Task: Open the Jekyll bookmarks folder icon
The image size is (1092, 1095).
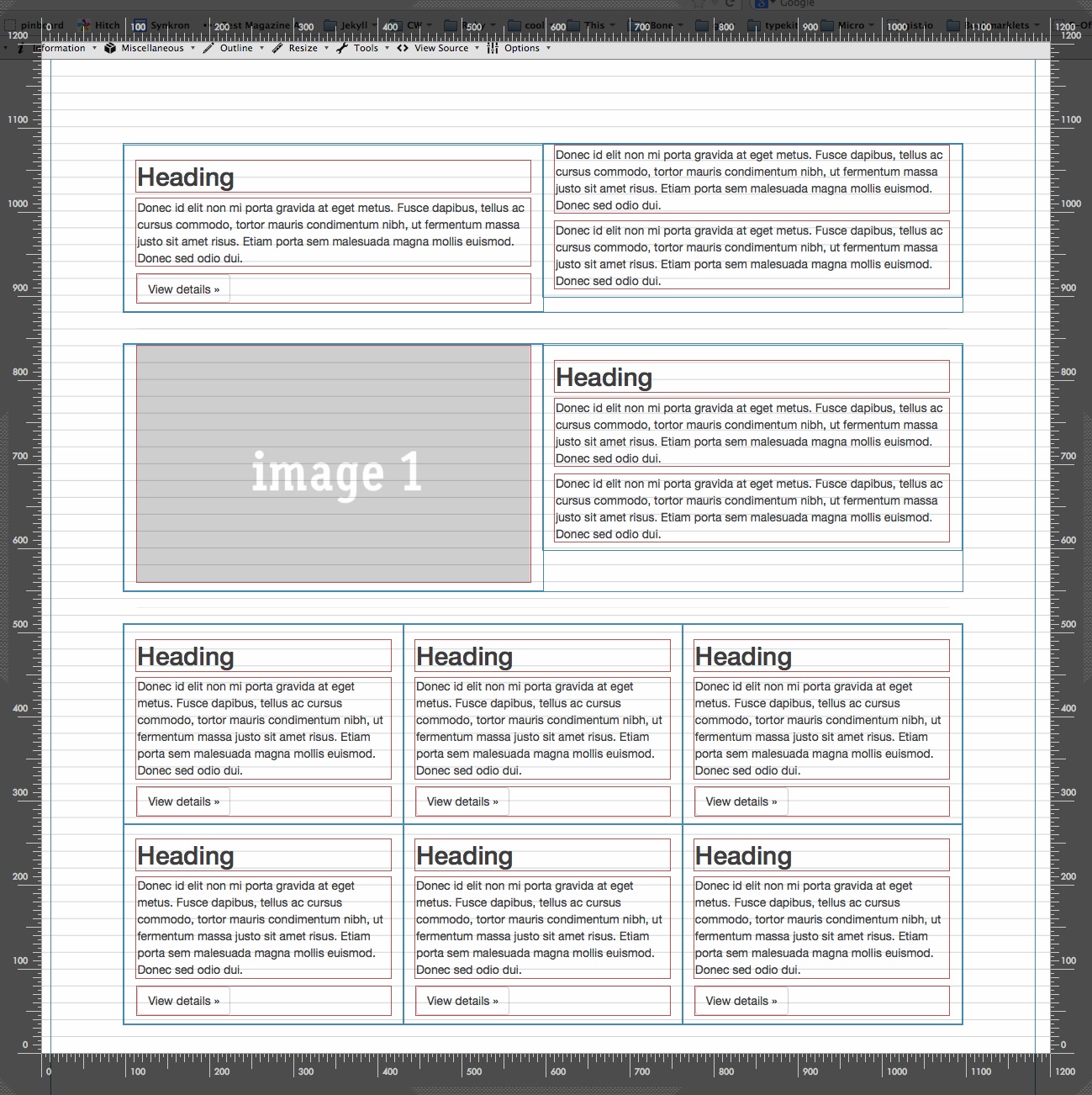Action: (331, 25)
